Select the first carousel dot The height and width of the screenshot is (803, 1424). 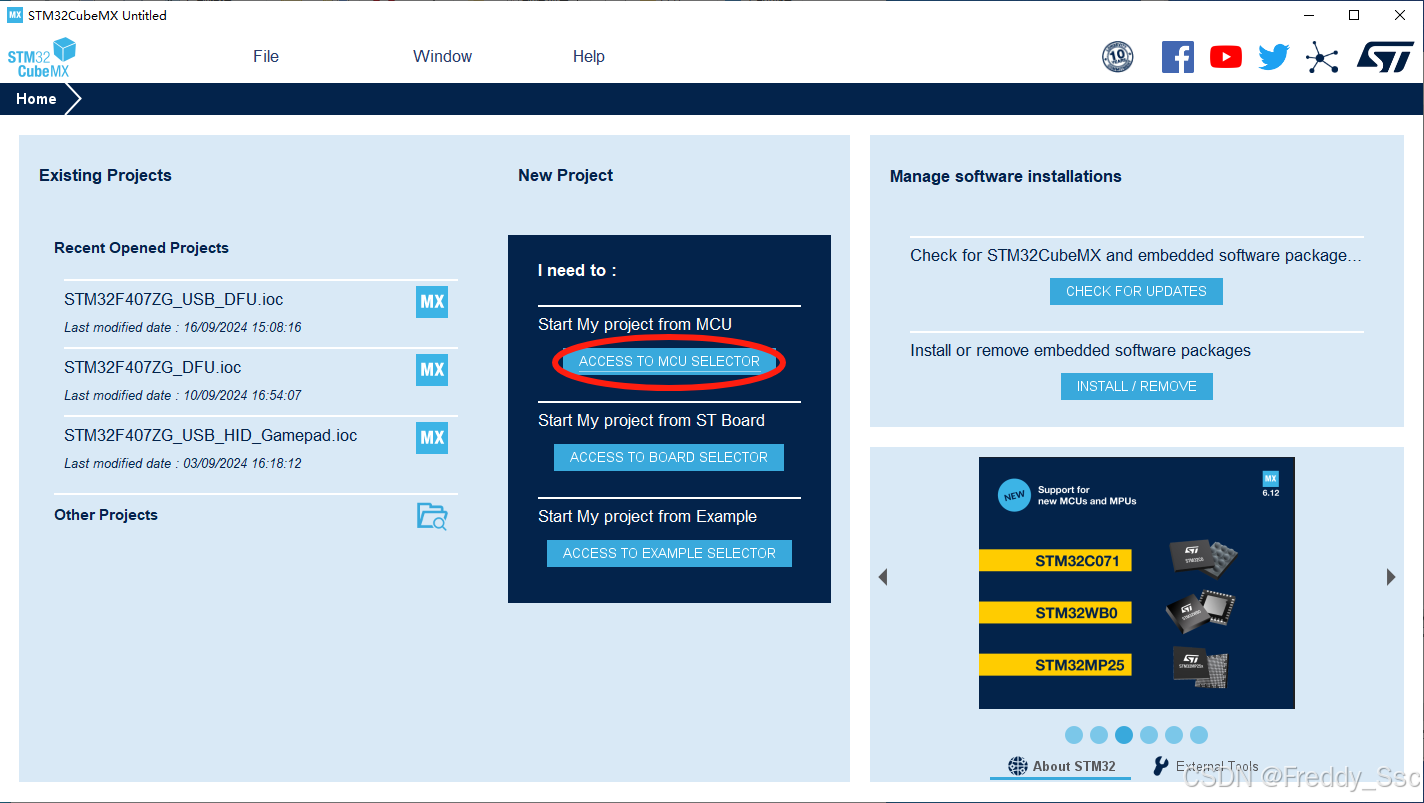pyautogui.click(x=1074, y=735)
